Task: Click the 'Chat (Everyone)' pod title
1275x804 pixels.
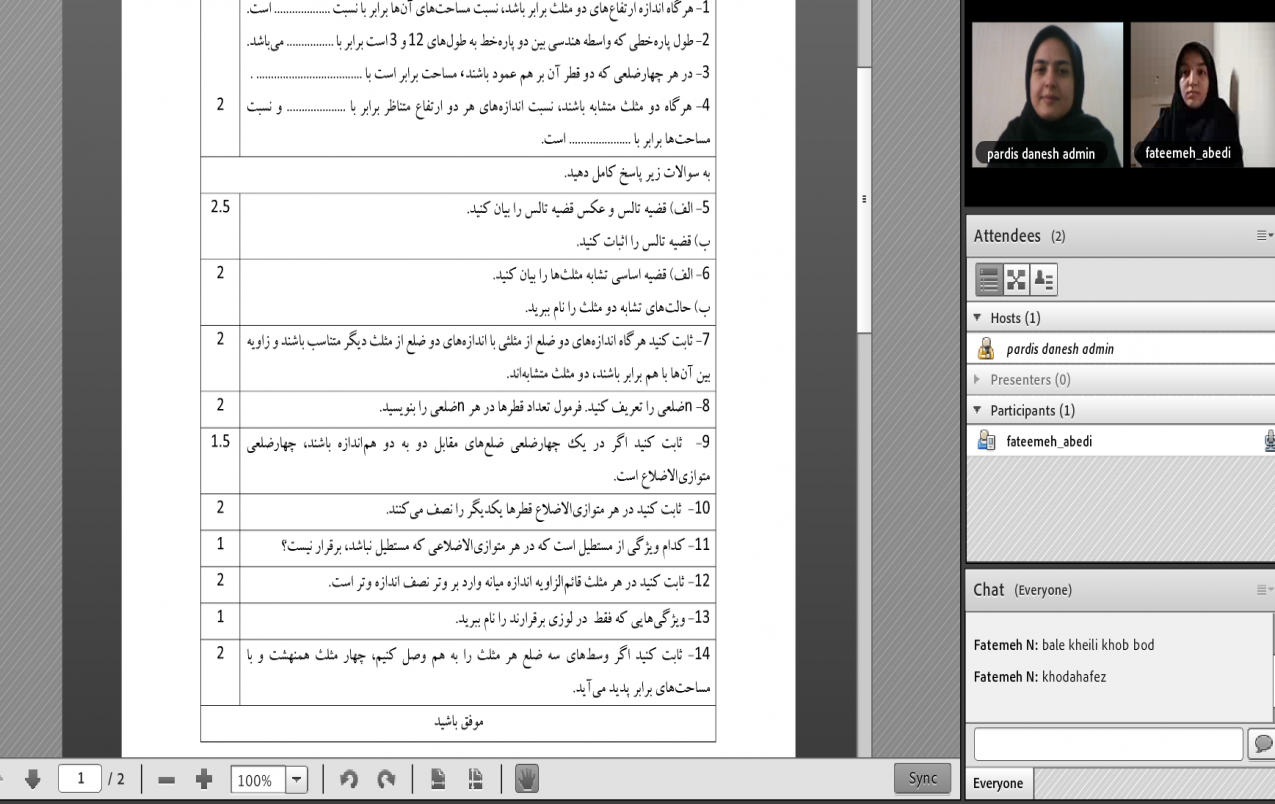Action: 1022,590
